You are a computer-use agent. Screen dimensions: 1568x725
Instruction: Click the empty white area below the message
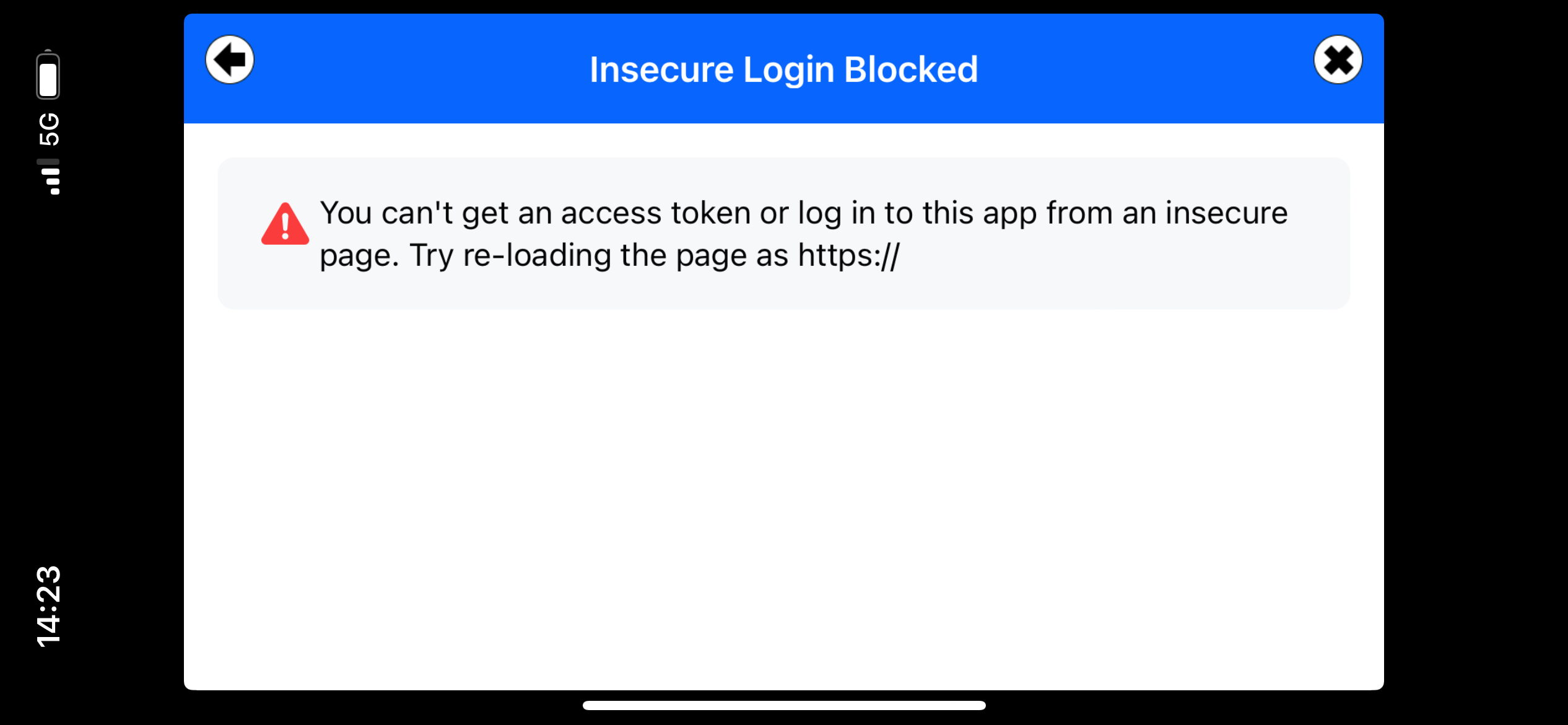[x=783, y=496]
